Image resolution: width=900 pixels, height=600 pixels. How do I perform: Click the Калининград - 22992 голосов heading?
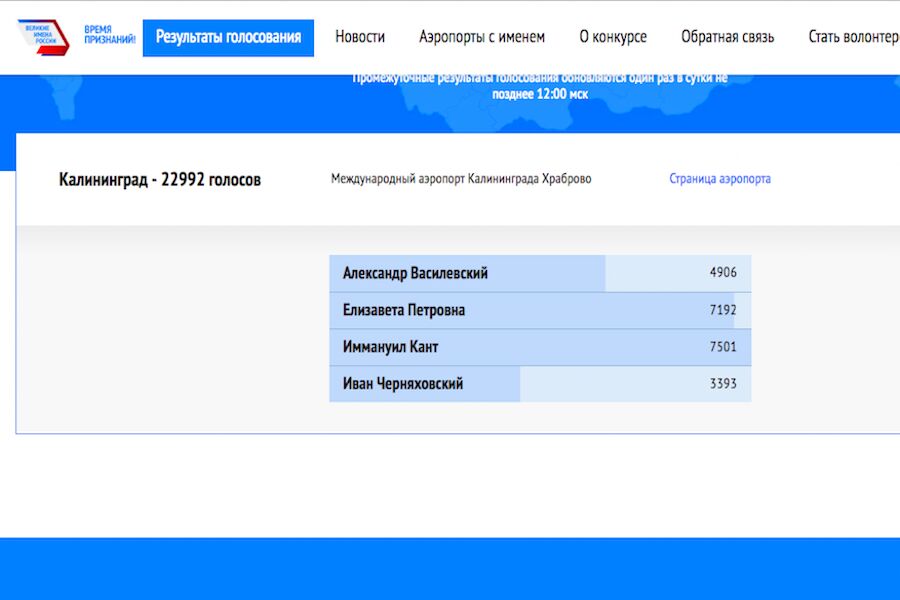(160, 180)
